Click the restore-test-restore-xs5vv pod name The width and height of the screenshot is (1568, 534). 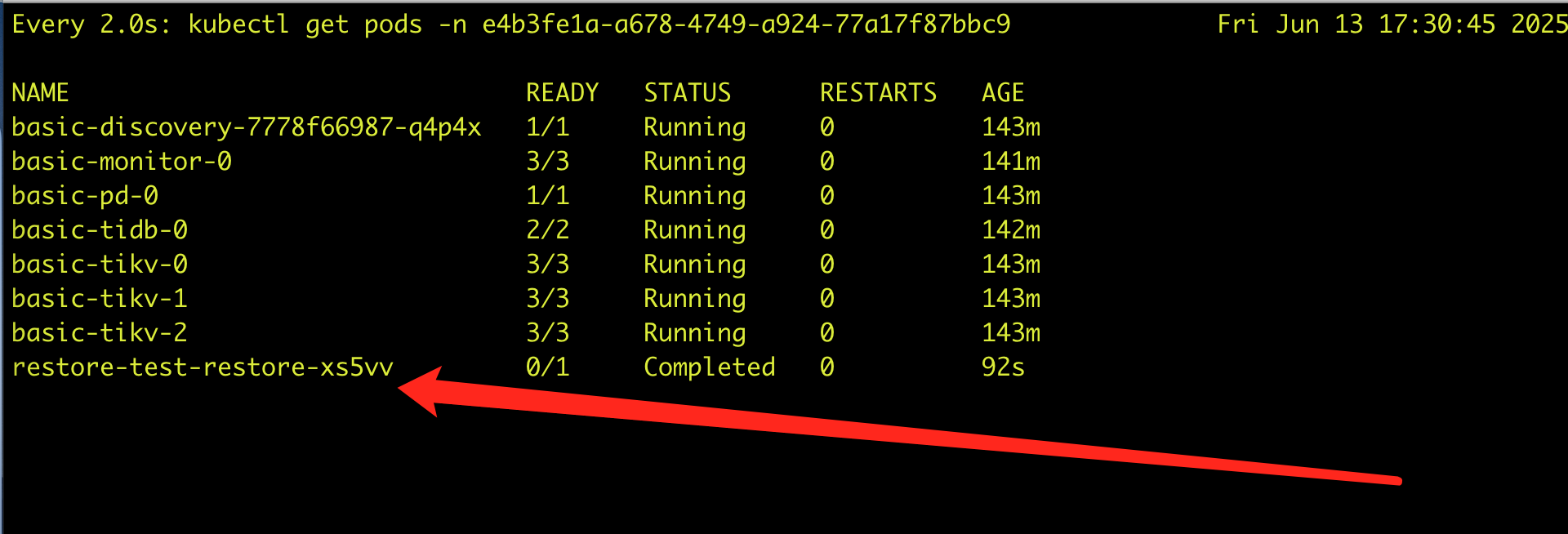point(203,367)
